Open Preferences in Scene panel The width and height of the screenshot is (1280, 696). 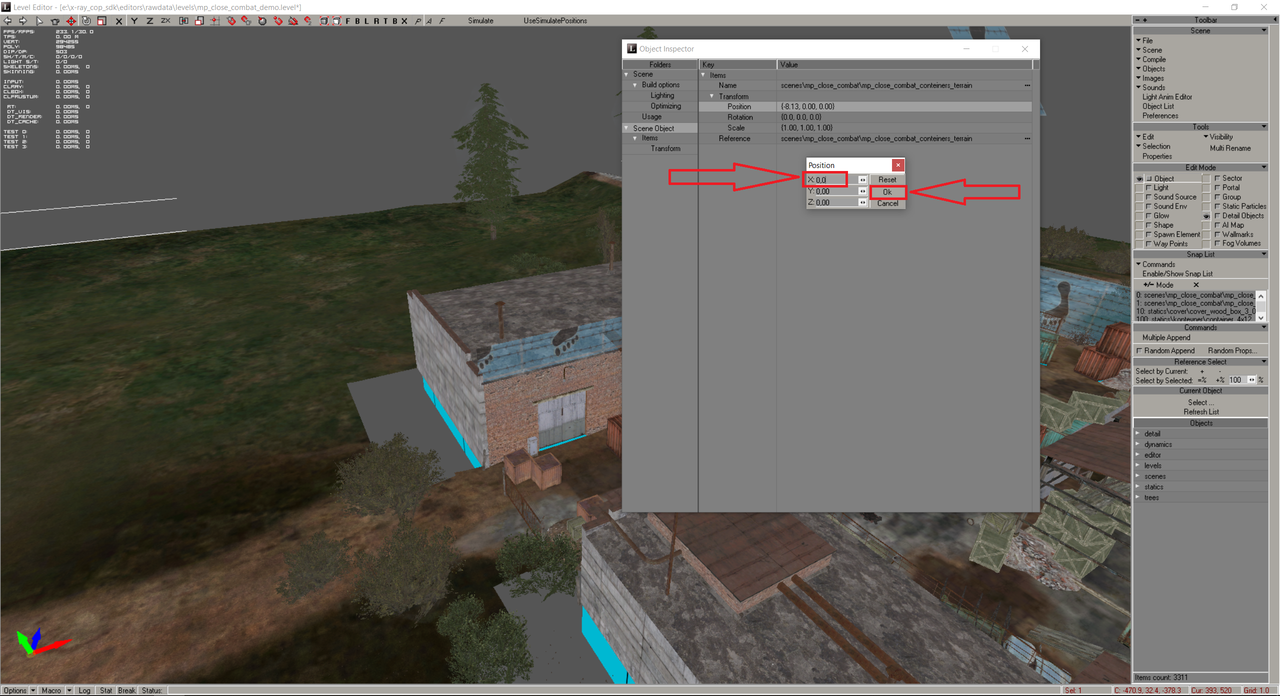point(1160,116)
